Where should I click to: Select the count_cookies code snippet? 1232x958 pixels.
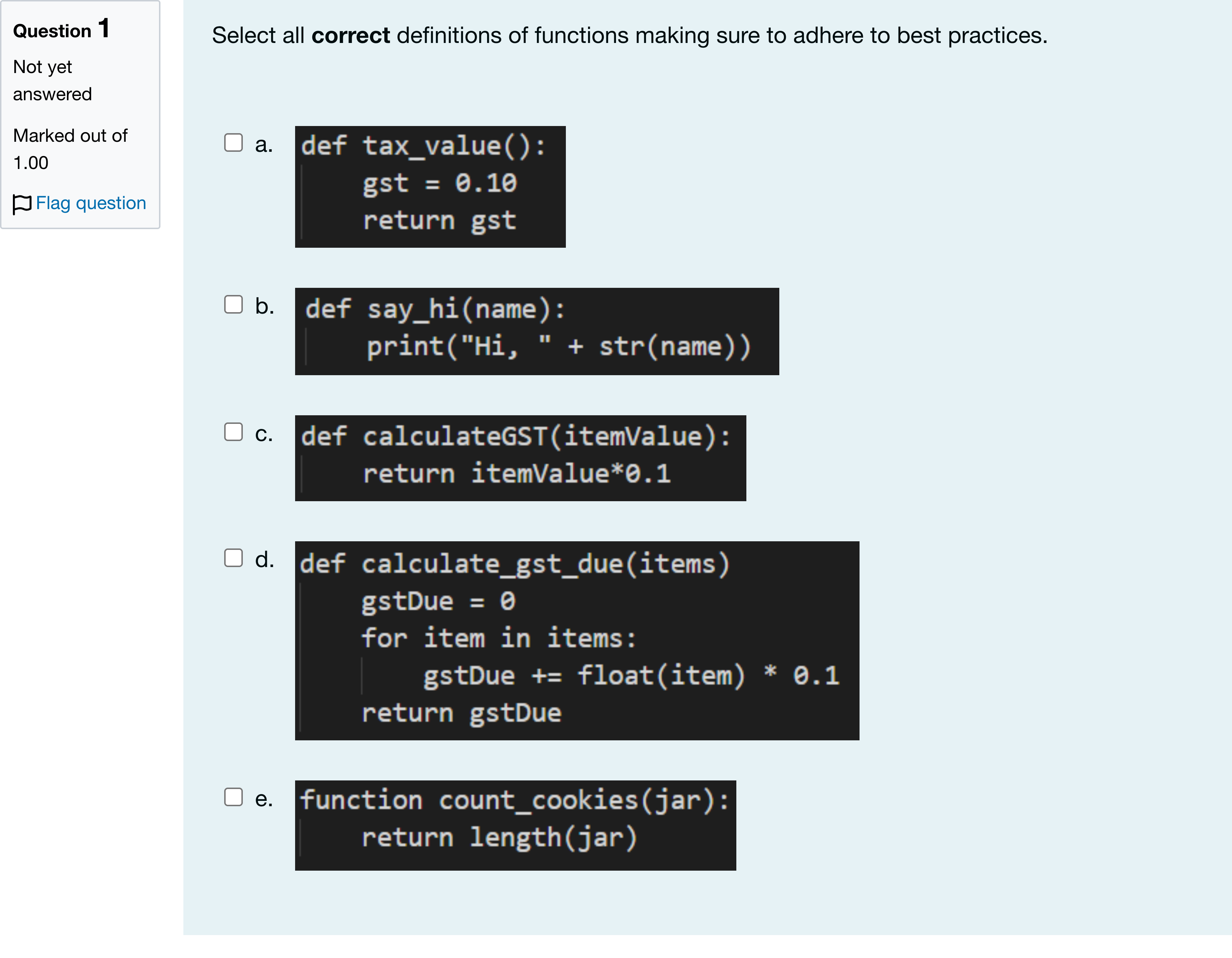click(516, 826)
